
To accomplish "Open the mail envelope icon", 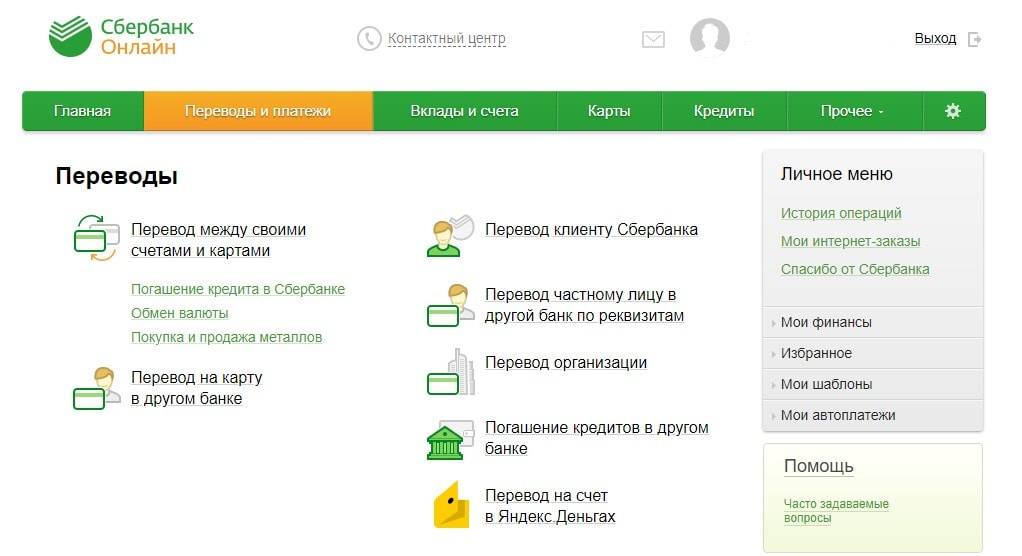I will click(653, 40).
